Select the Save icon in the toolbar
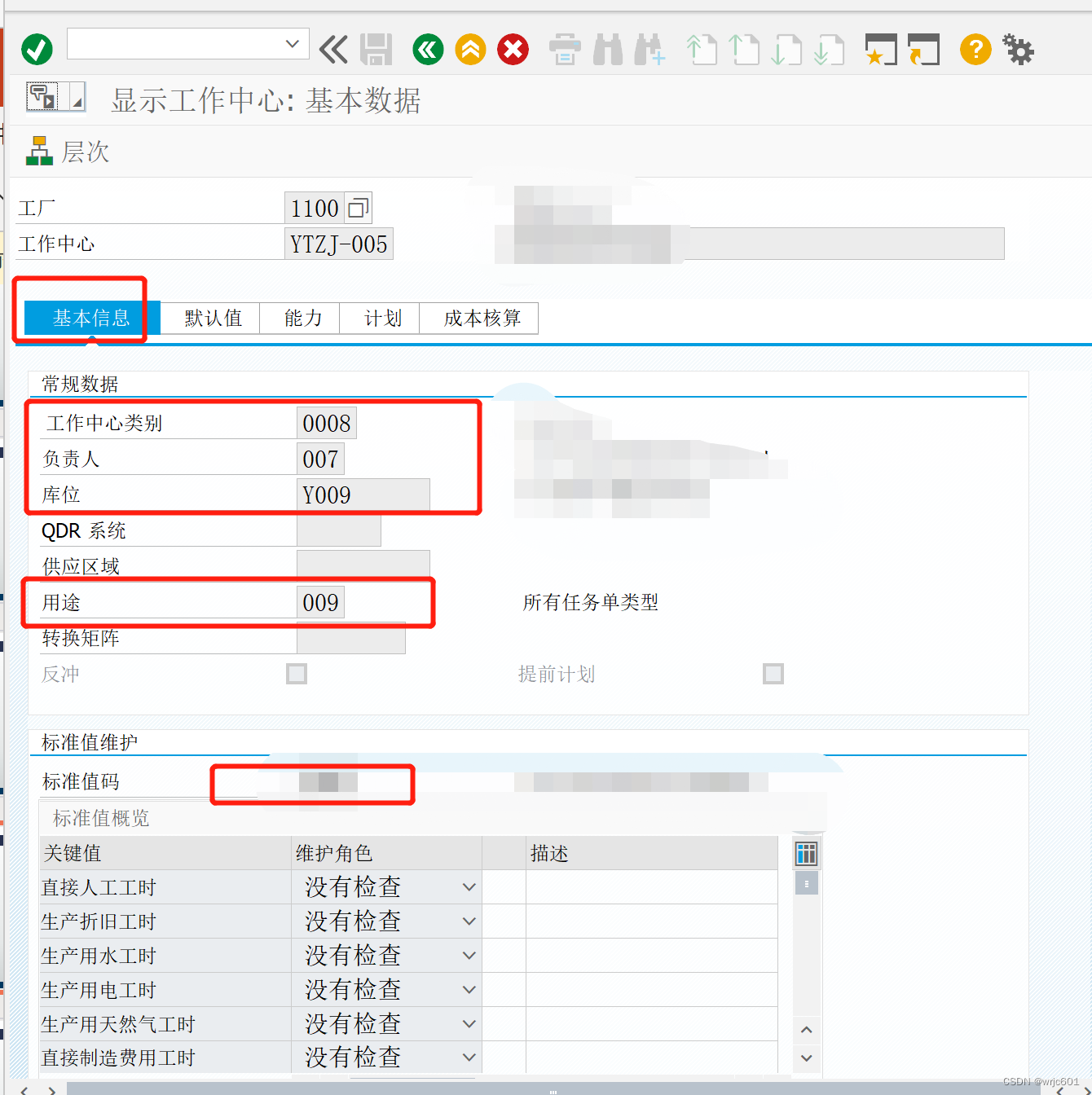The width and height of the screenshot is (1092, 1095). pyautogui.click(x=375, y=49)
